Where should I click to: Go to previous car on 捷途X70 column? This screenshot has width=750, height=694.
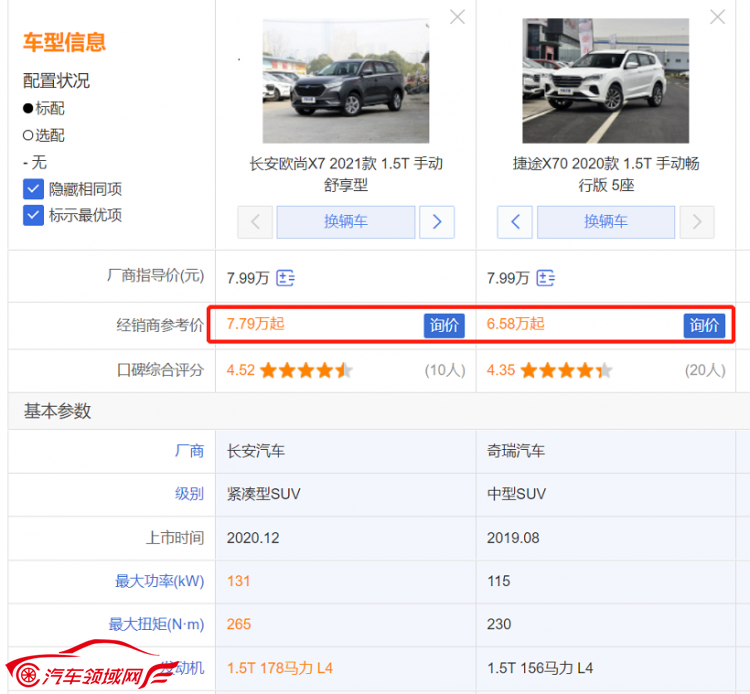515,222
